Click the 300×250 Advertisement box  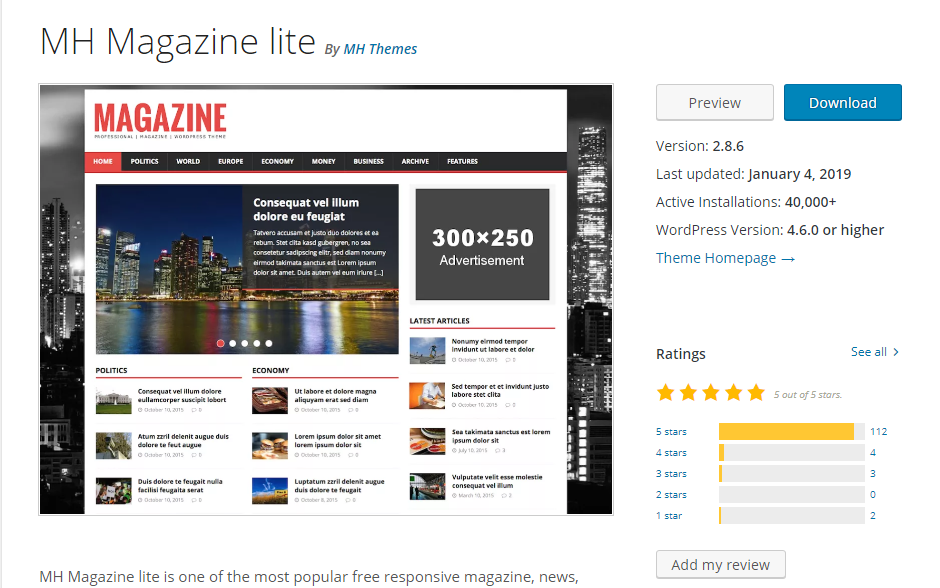pos(483,245)
